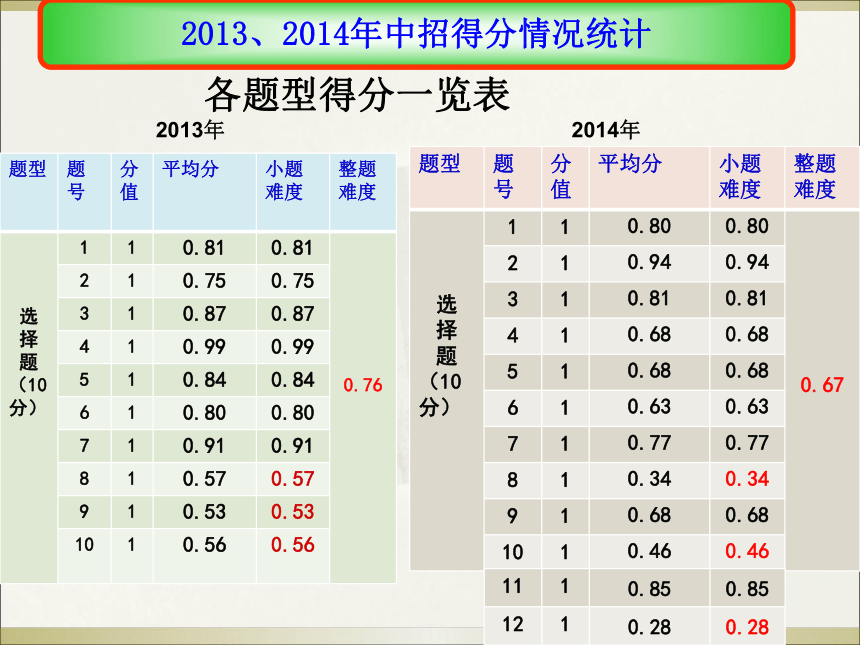Click the red 0.53 difficulty value in 2013

292,512
